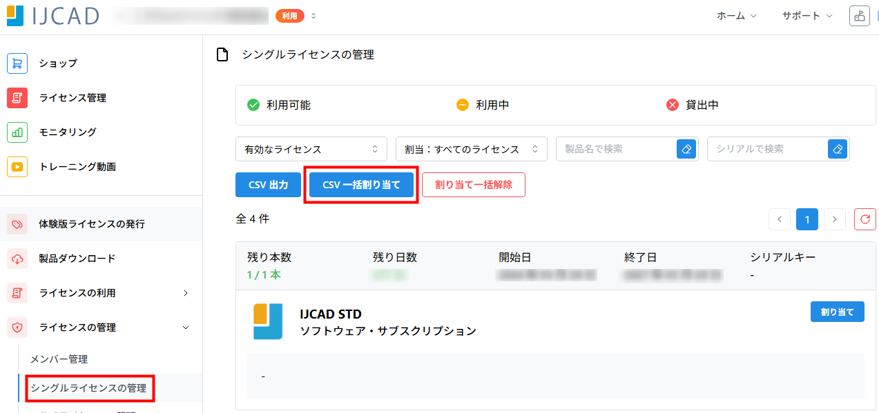
Task: Click the red 貸出中 status icon
Action: [x=672, y=105]
